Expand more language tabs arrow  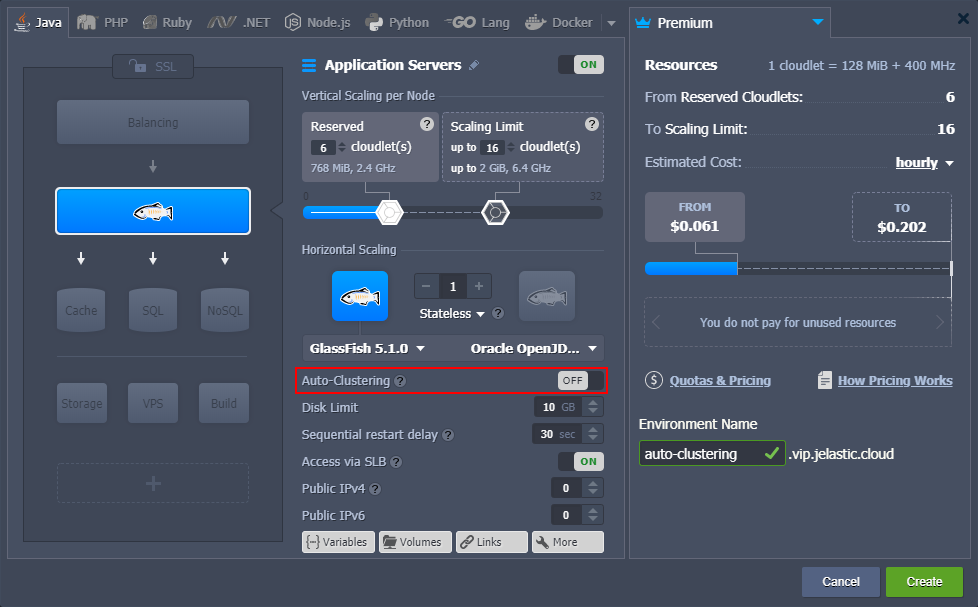point(611,23)
